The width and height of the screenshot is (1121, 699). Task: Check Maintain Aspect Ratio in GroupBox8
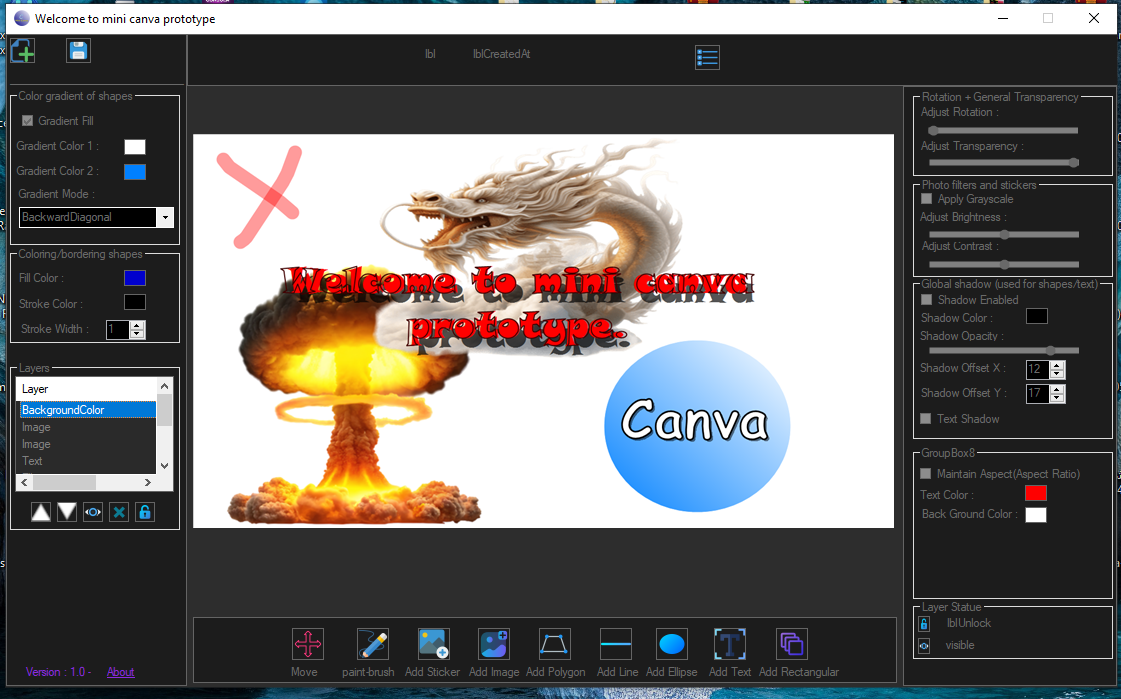tap(927, 473)
